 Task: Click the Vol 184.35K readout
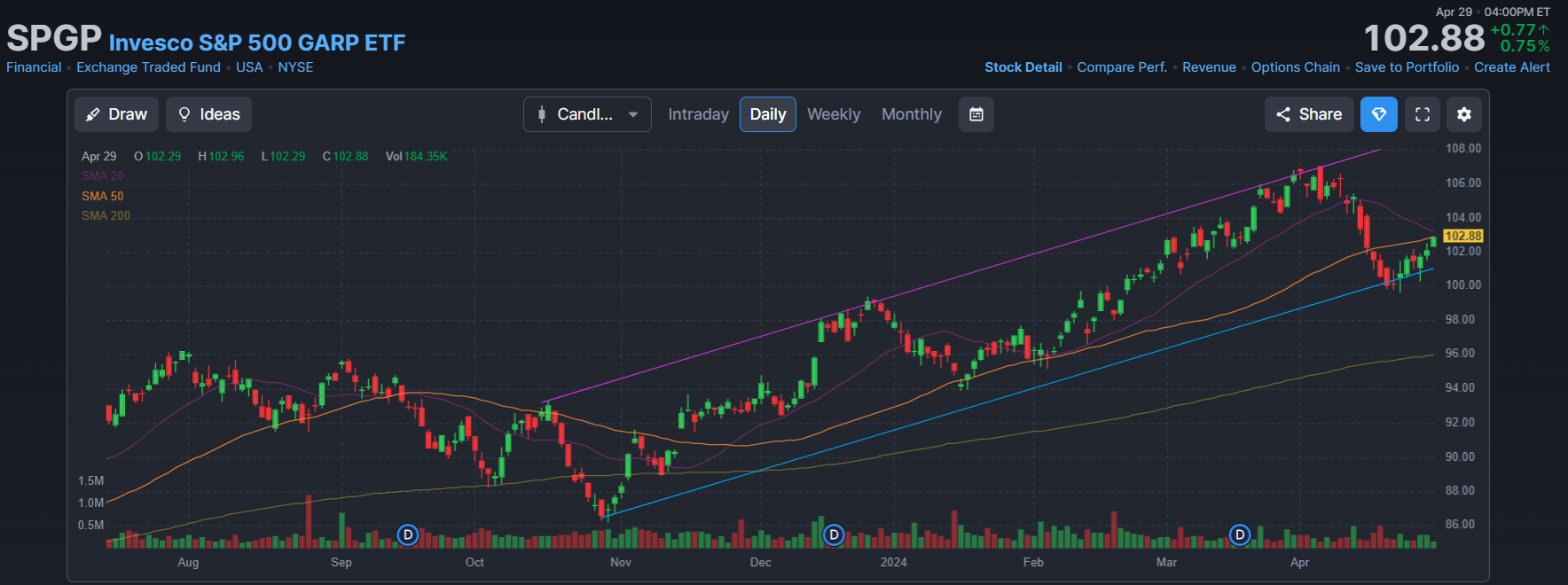click(417, 156)
